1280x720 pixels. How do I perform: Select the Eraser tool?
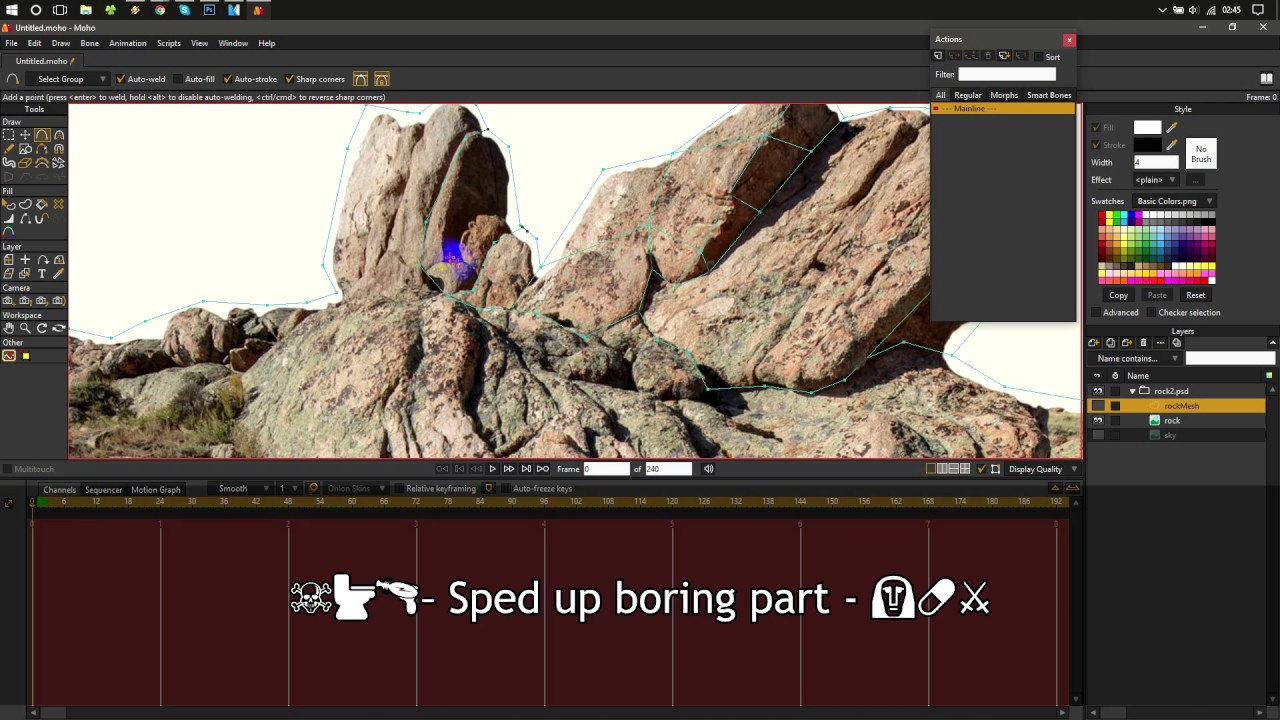tap(25, 162)
